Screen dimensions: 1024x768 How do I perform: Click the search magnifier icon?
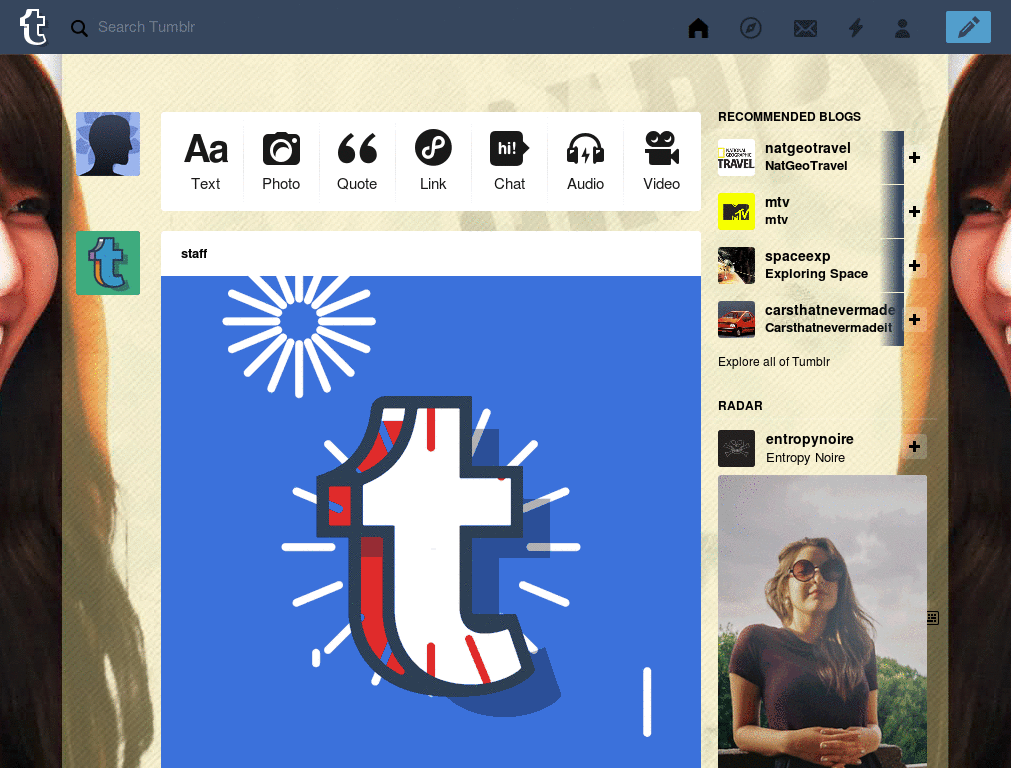79,28
